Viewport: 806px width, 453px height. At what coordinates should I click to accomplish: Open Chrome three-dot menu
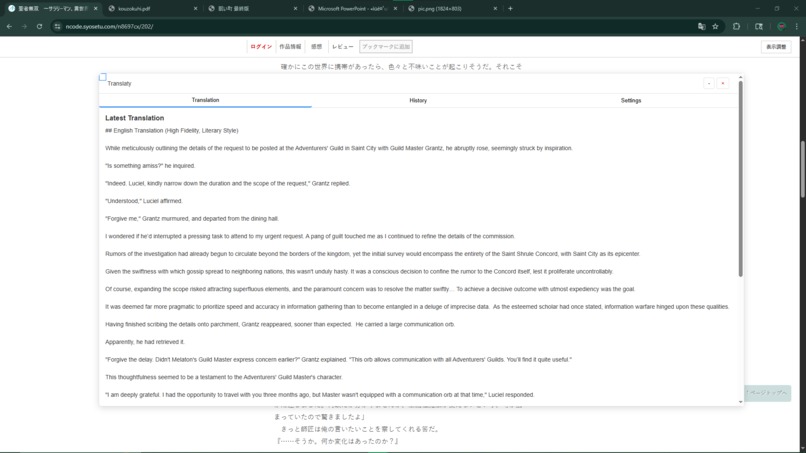(x=797, y=26)
